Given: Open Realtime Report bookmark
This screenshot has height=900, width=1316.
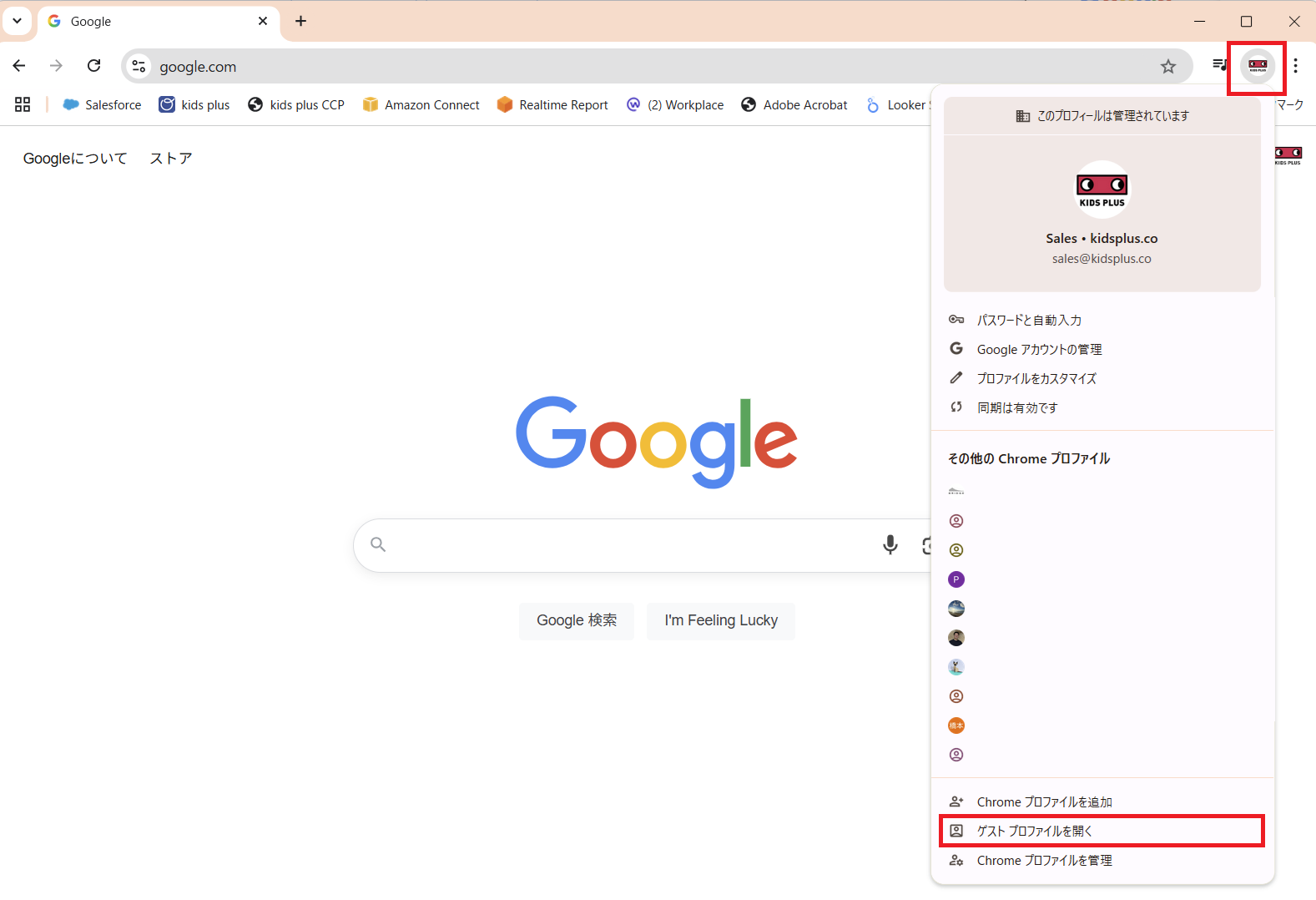Looking at the screenshot, I should (x=552, y=105).
